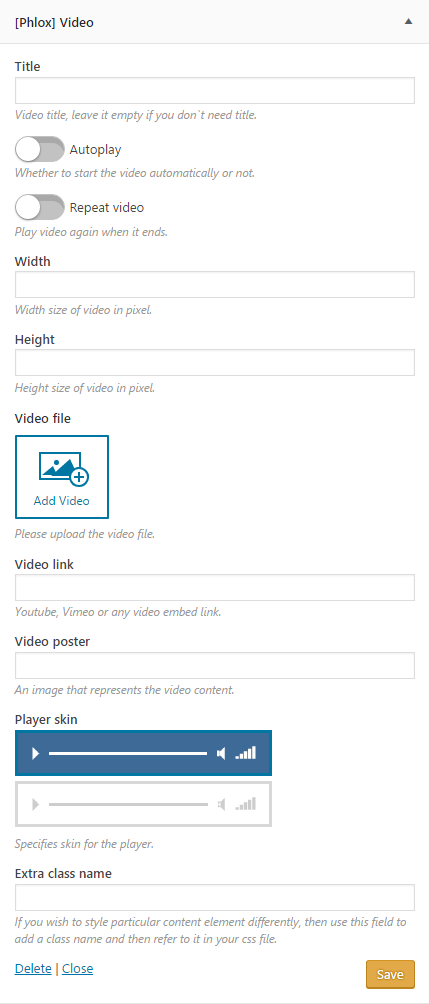429x1004 pixels.
Task: Click speaker icon in blue player skin
Action: (222, 753)
